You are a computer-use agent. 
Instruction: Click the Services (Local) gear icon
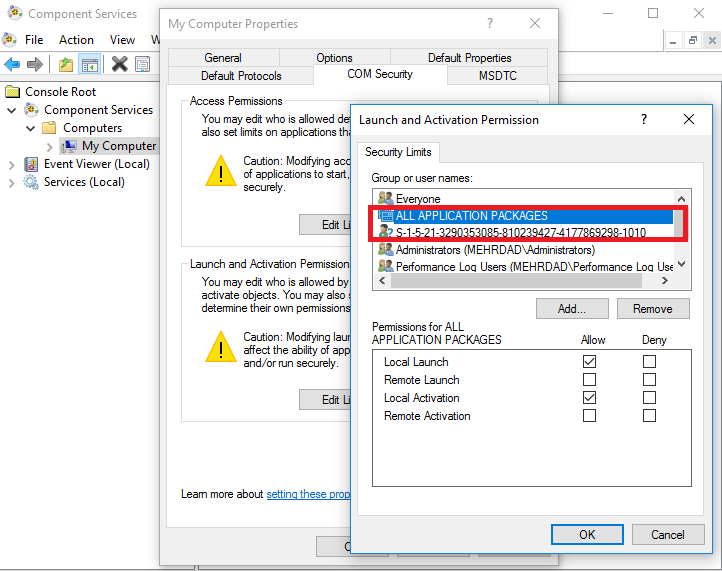click(x=31, y=182)
